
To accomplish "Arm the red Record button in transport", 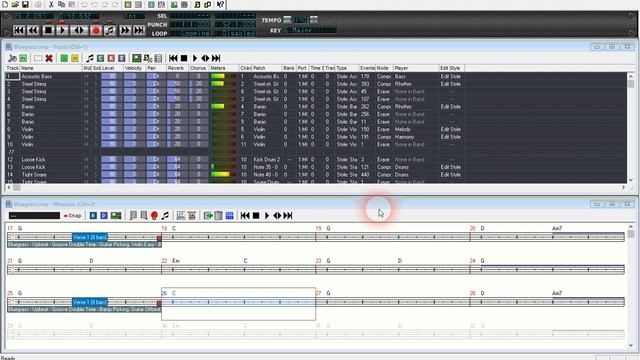I will (96, 30).
